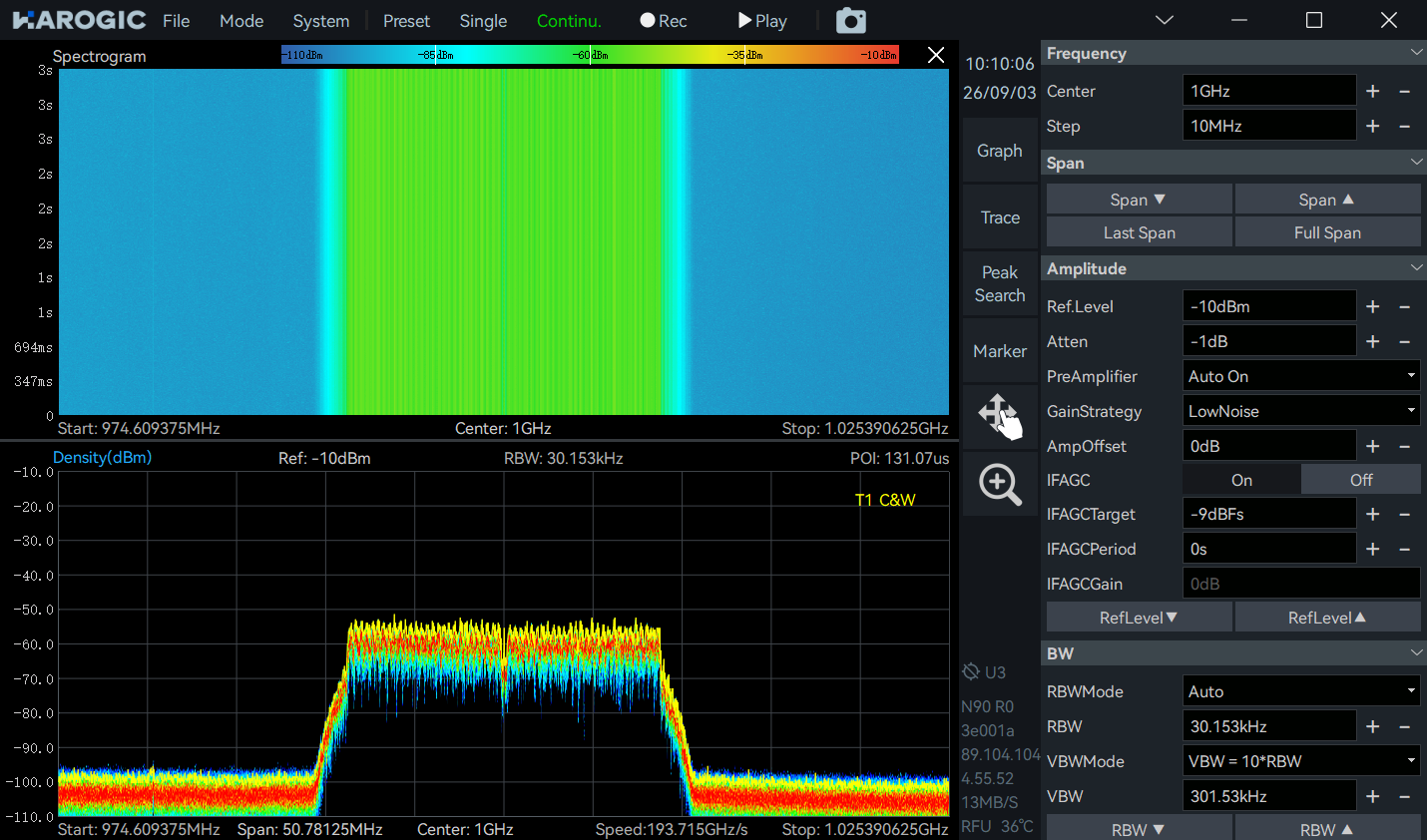The image size is (1427, 840).
Task: Decrease AmpOffset with the minus icon
Action: point(1405,446)
